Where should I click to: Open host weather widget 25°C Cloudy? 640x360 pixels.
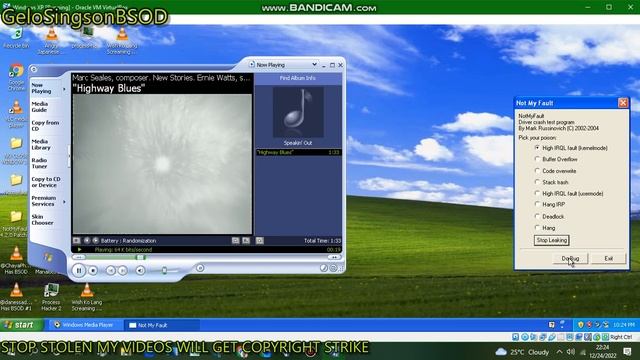522,352
